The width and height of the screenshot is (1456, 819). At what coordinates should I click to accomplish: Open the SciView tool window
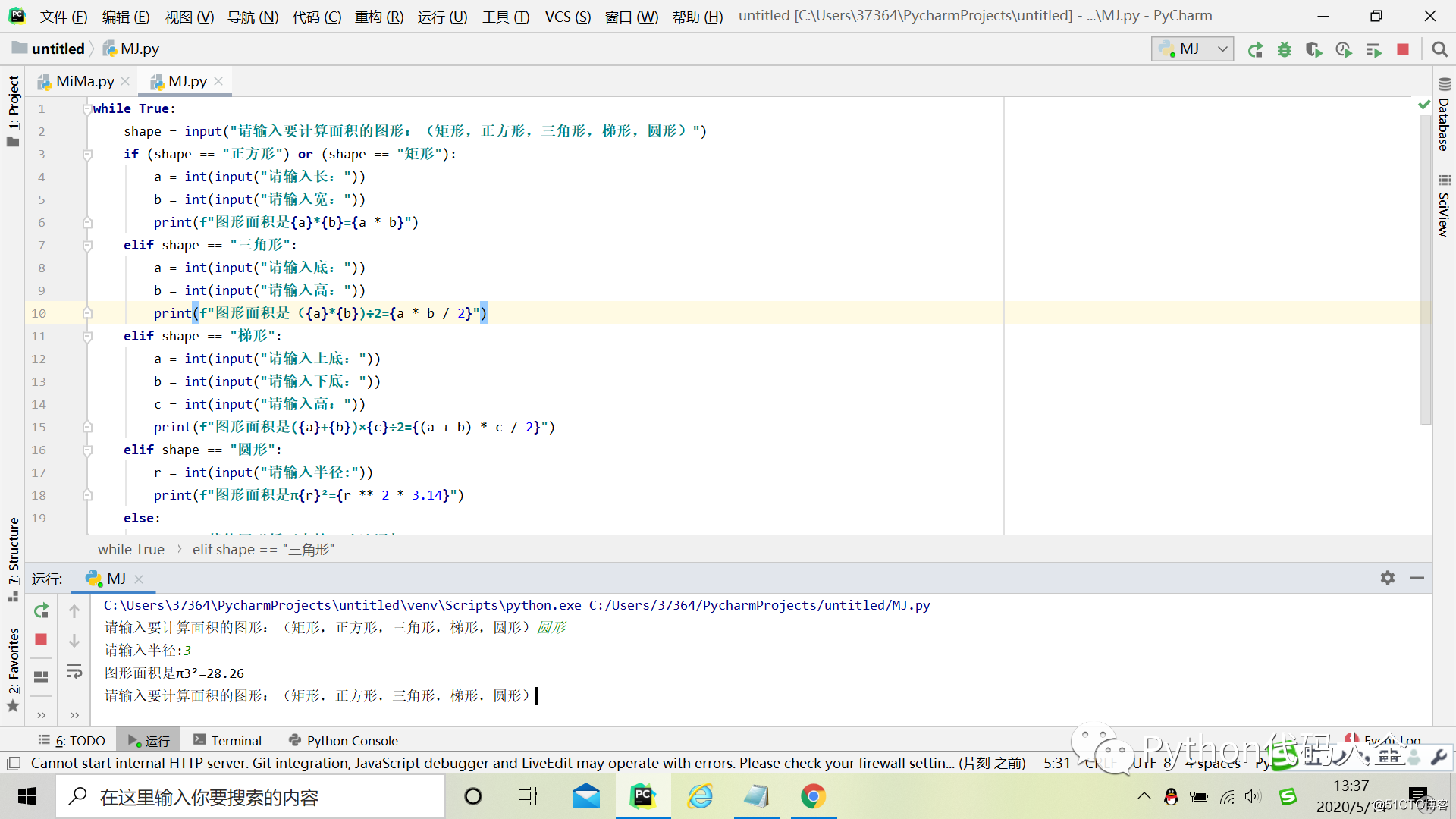(1444, 206)
